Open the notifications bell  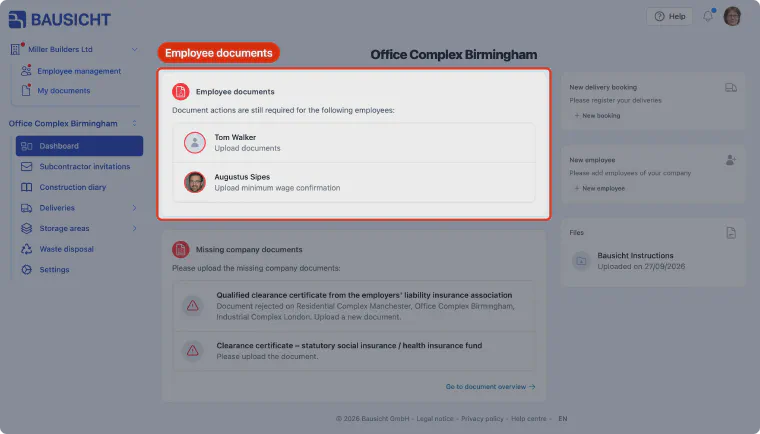(x=708, y=16)
